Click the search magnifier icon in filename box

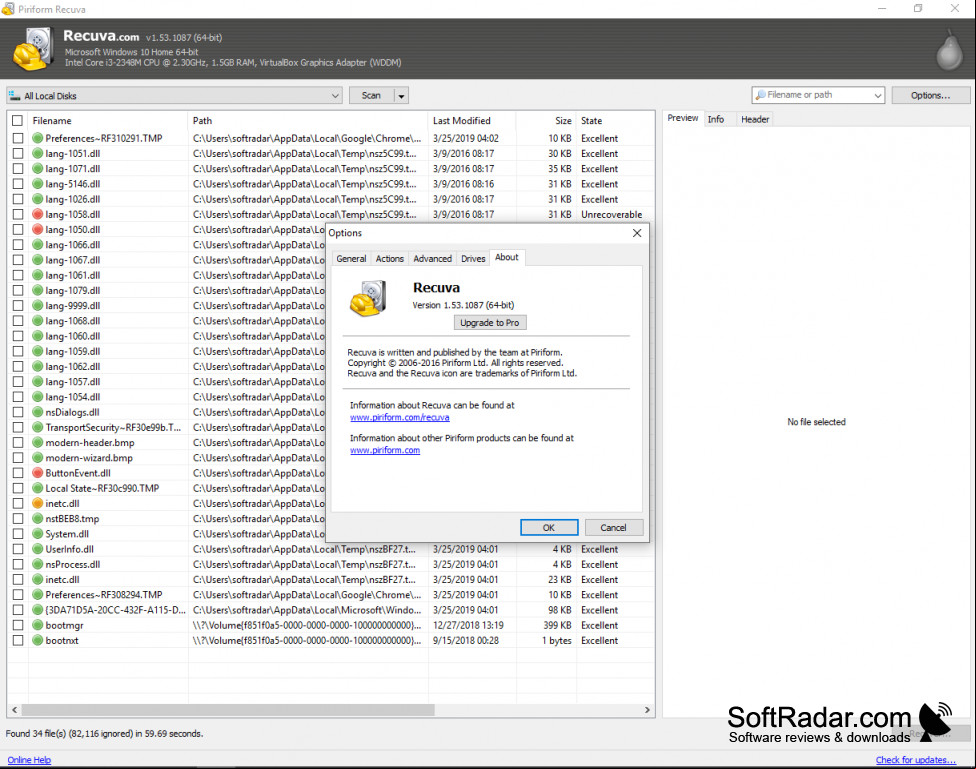(x=760, y=95)
